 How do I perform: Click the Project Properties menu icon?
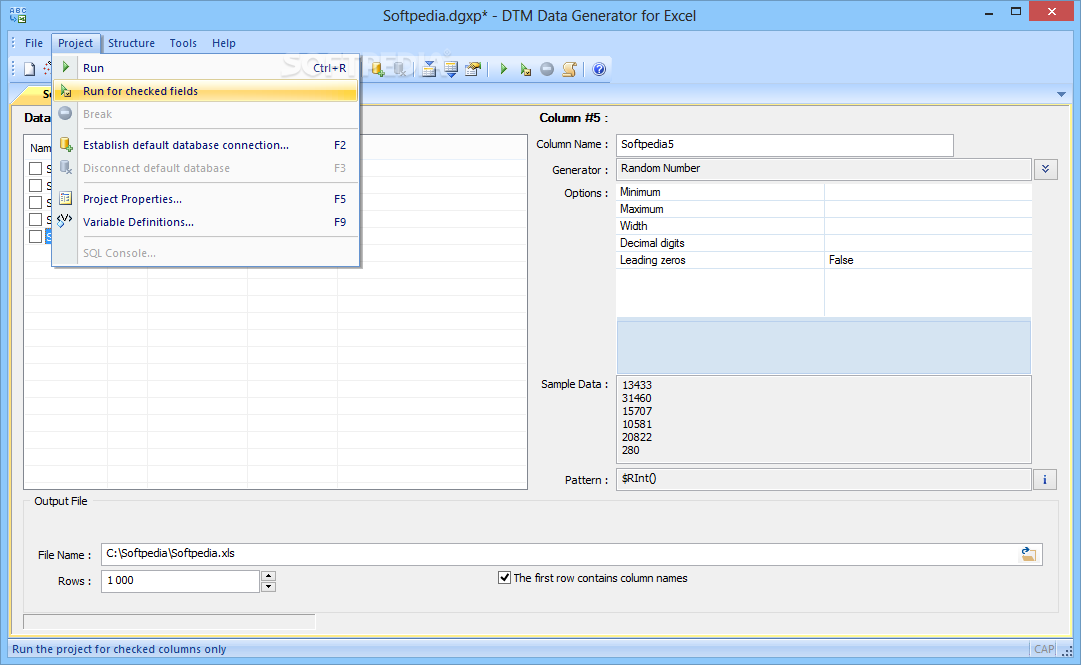[x=65, y=198]
